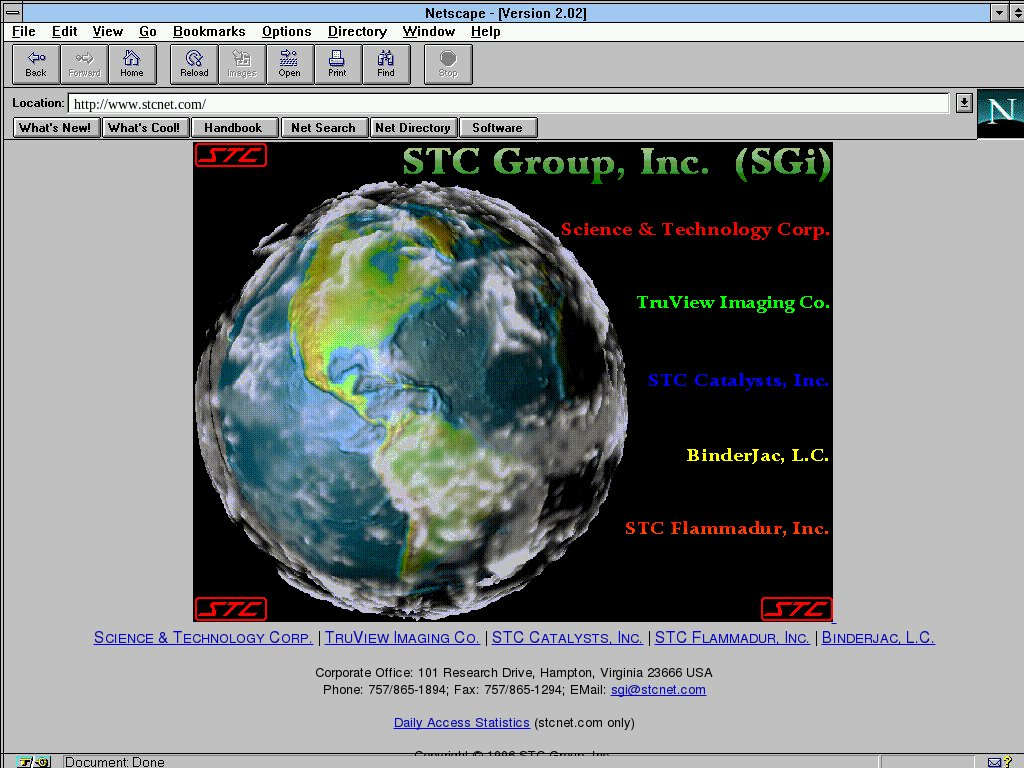The height and width of the screenshot is (768, 1024).
Task: Click the mail envelope icon in status bar
Action: 994,762
